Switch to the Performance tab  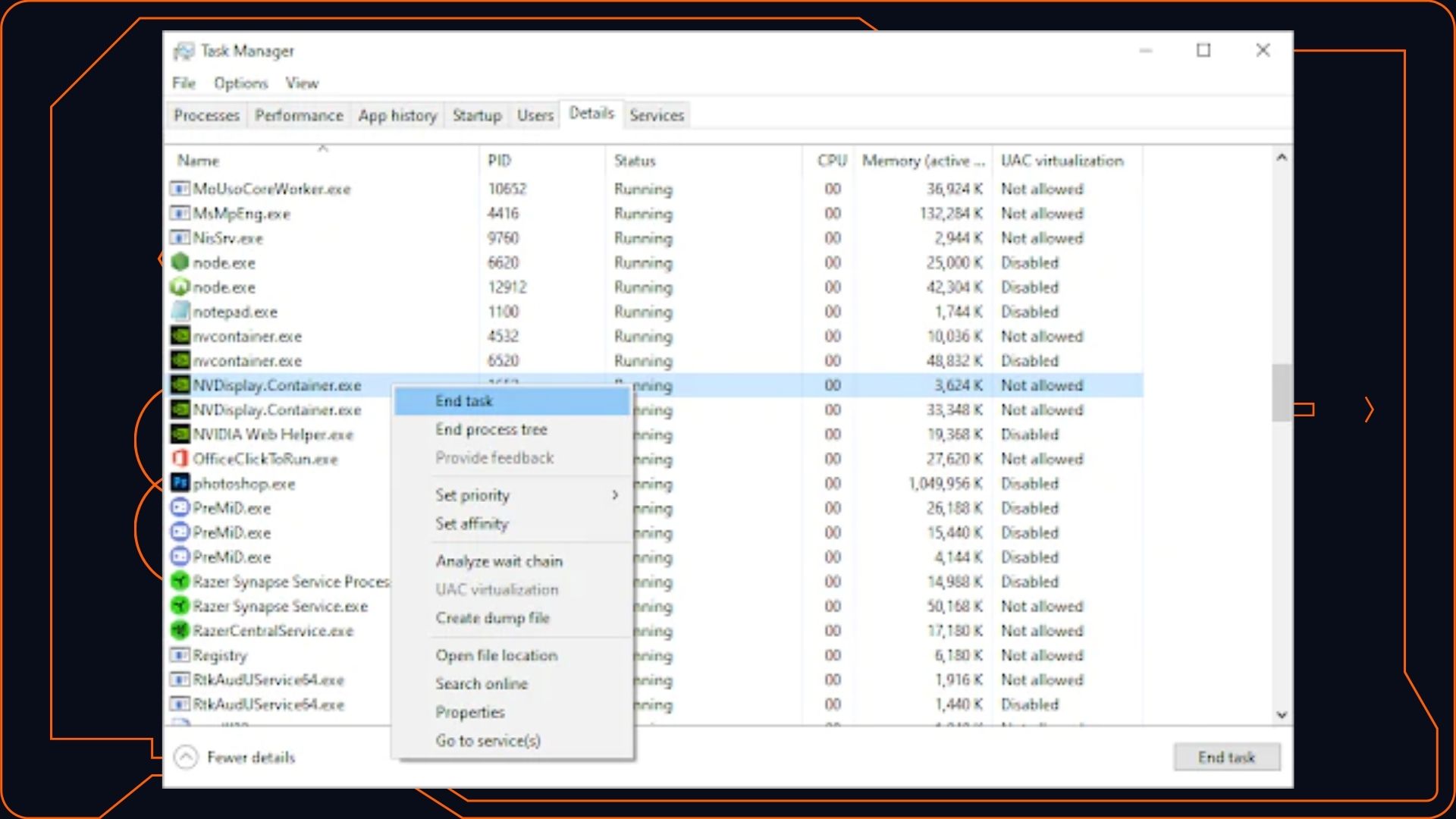click(299, 115)
